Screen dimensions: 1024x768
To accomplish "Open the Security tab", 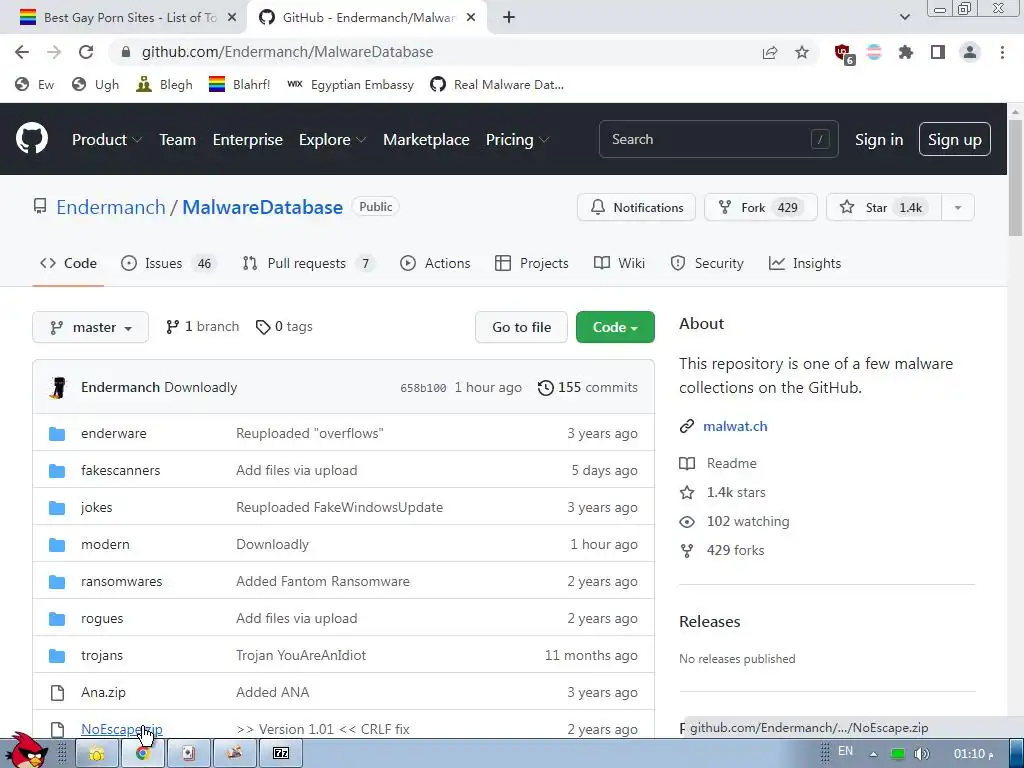I will 707,263.
